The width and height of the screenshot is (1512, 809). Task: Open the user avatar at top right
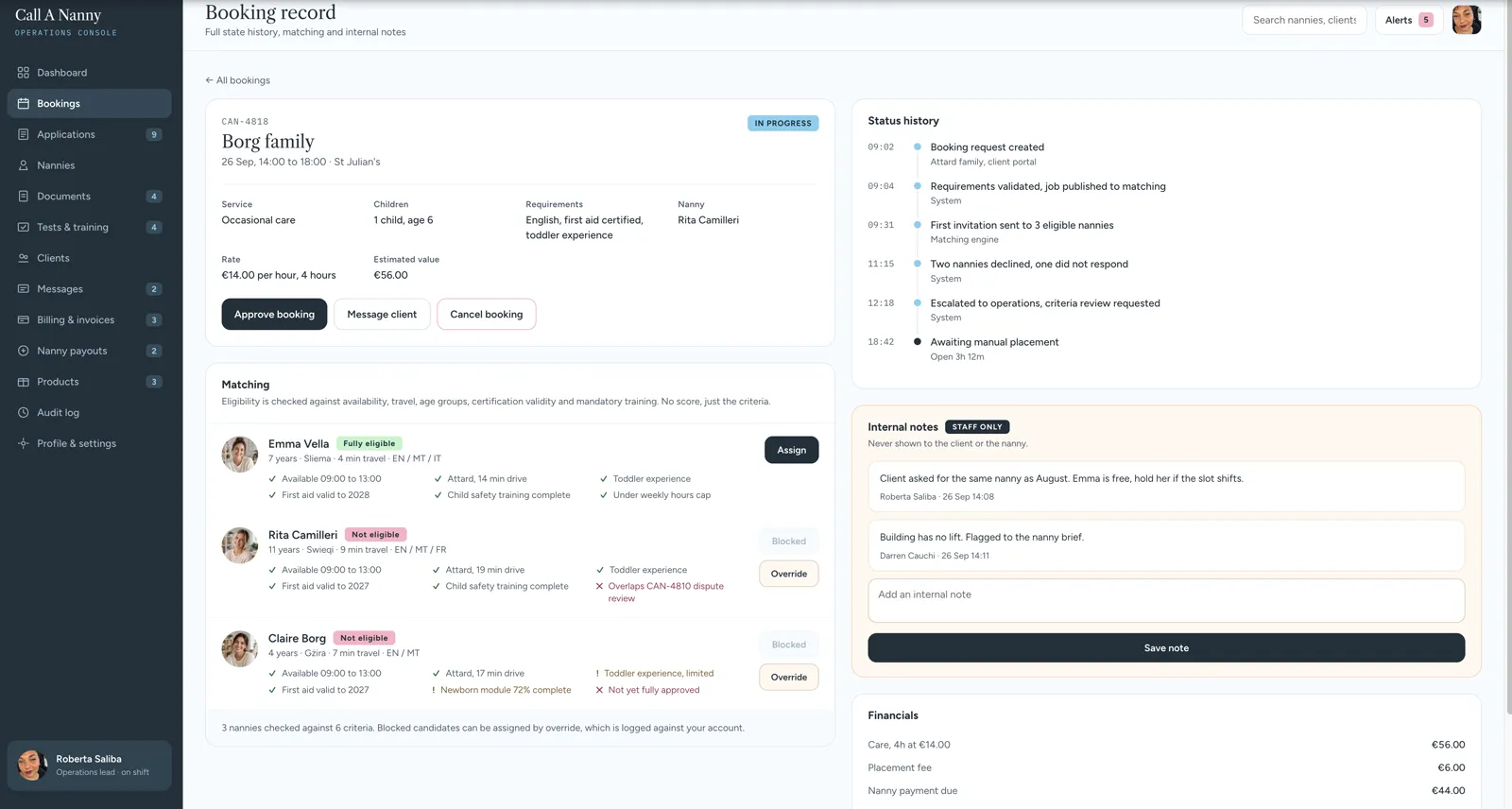[x=1466, y=20]
